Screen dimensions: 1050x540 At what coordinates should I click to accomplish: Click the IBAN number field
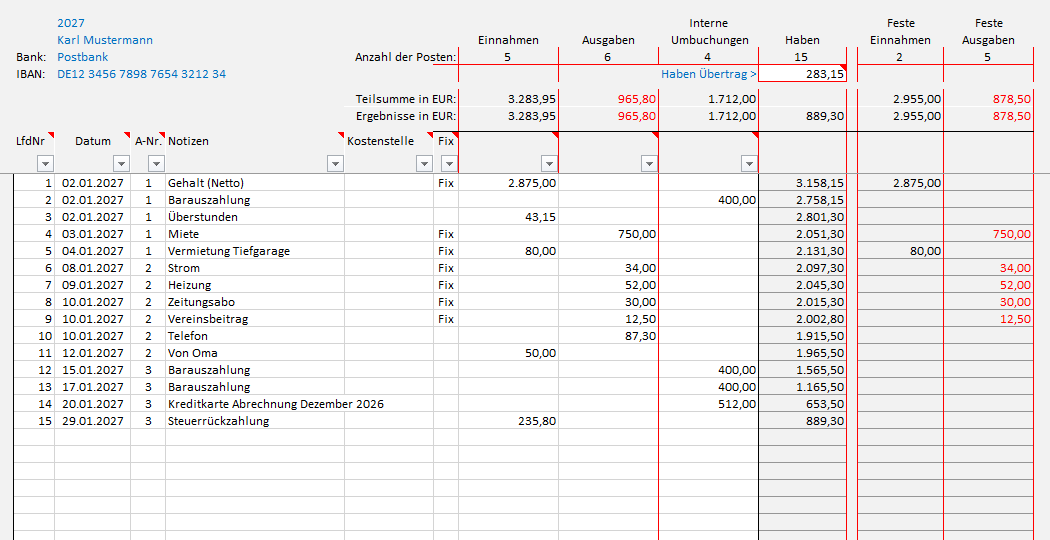[x=141, y=74]
